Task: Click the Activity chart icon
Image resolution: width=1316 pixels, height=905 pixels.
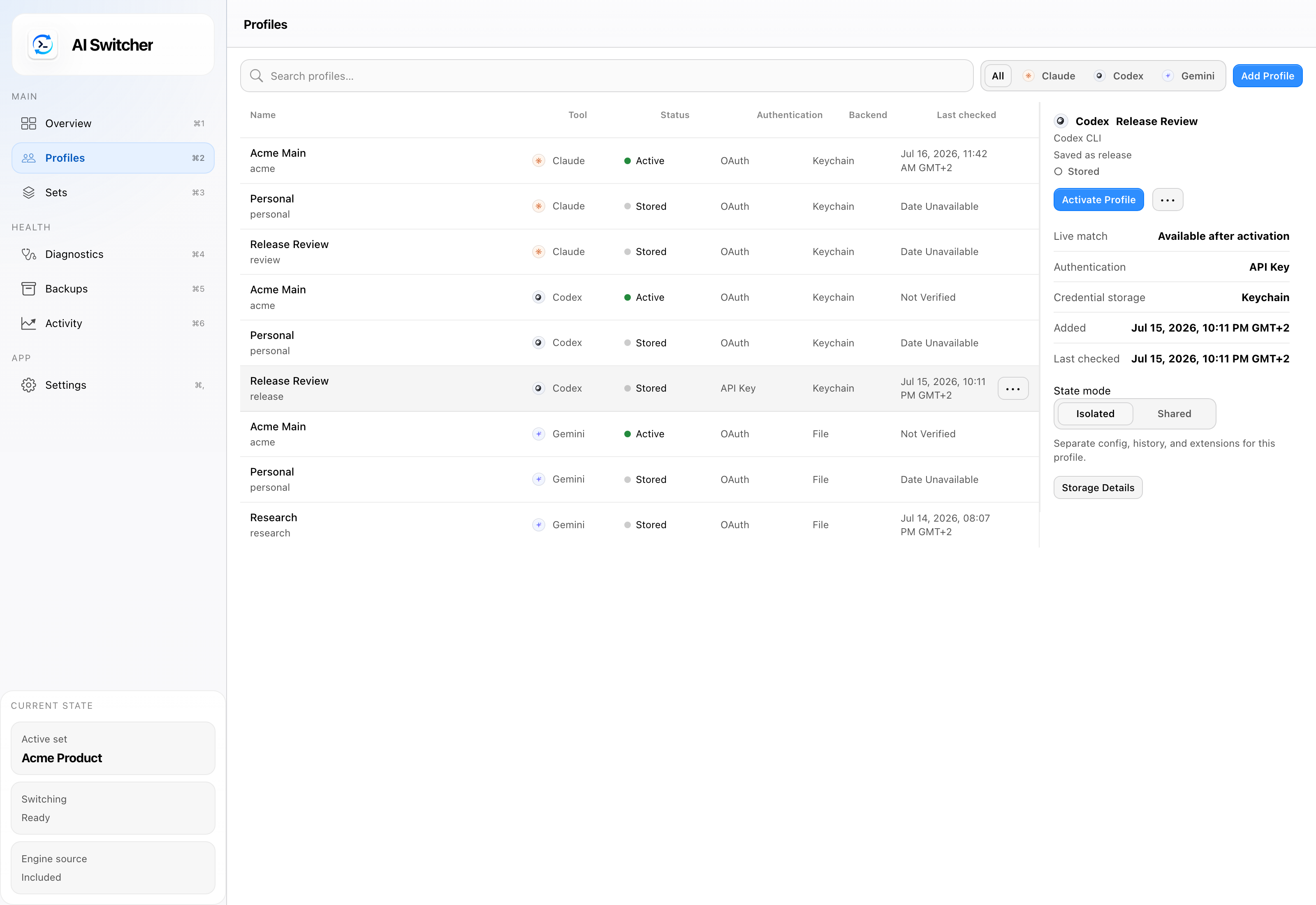Action: [28, 323]
